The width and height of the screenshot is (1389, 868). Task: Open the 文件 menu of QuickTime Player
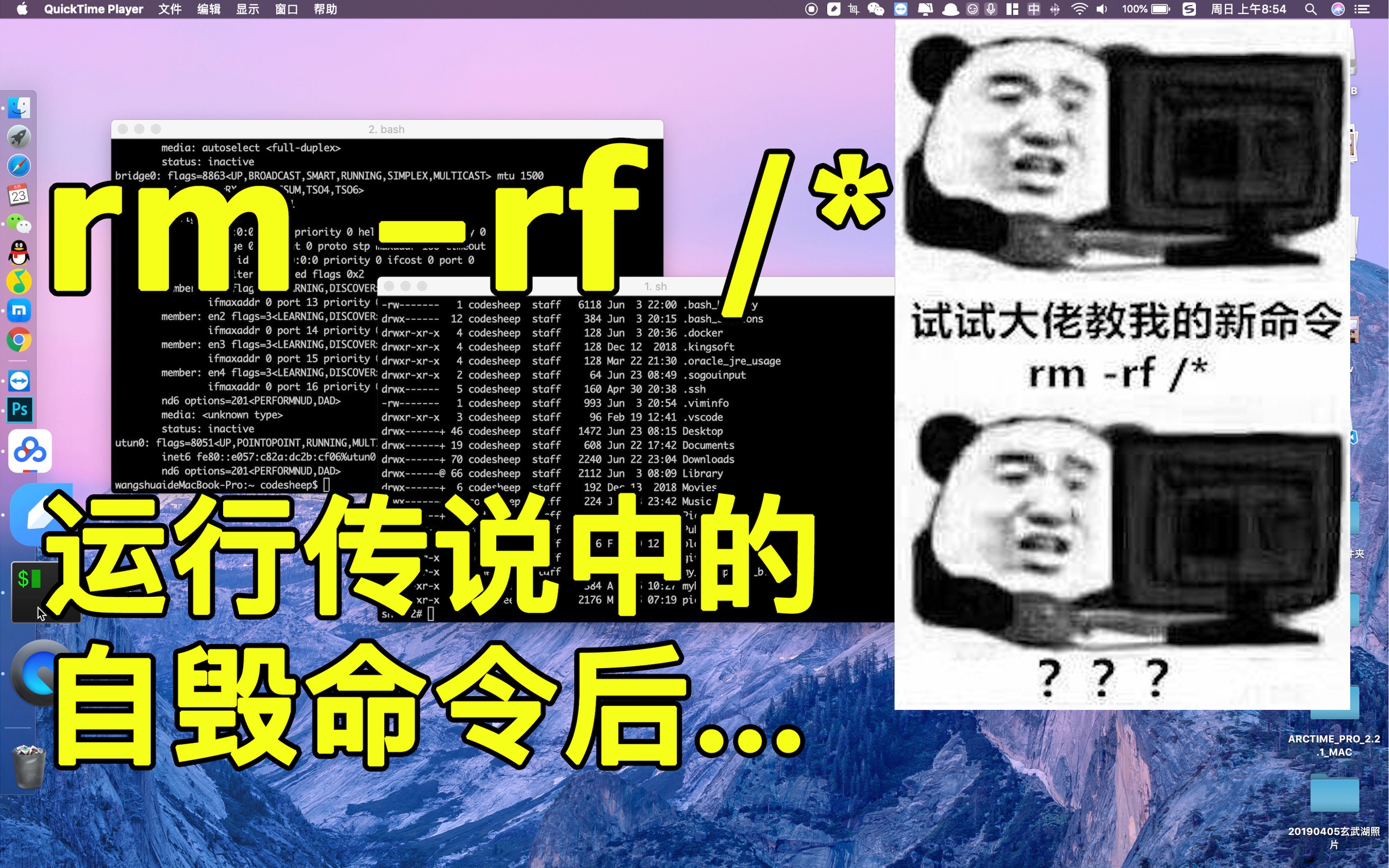tap(169, 9)
